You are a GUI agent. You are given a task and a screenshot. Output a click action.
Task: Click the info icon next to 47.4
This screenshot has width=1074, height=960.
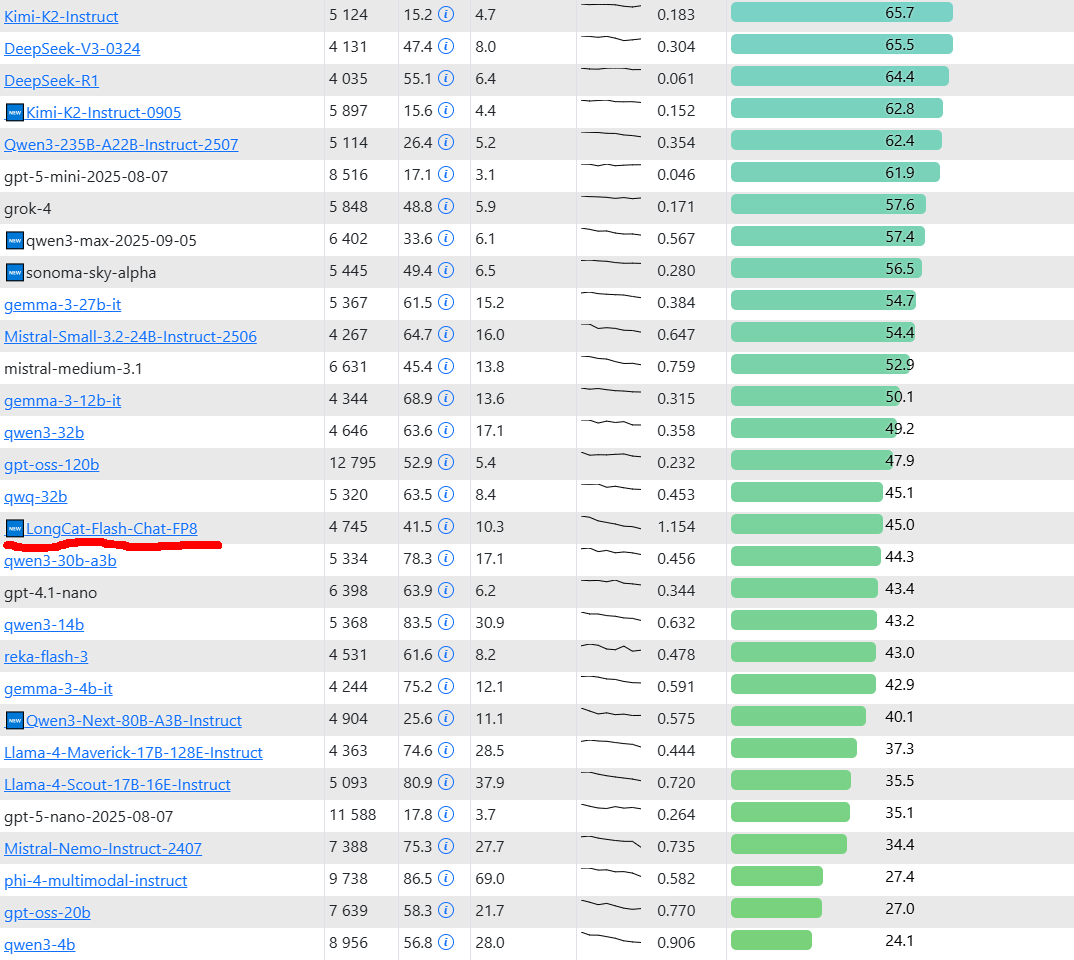point(446,47)
